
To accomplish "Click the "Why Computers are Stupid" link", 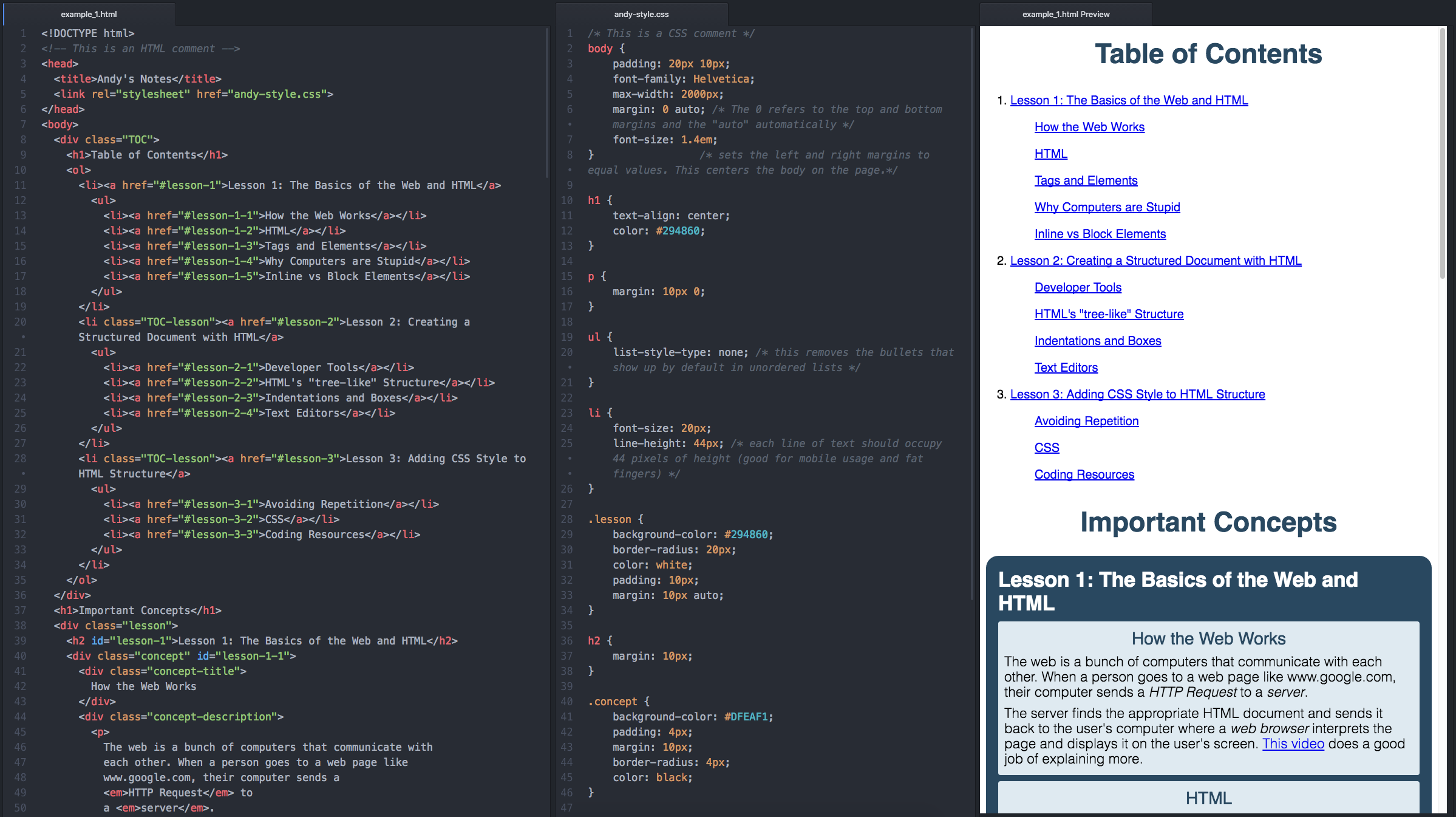I will [1107, 207].
